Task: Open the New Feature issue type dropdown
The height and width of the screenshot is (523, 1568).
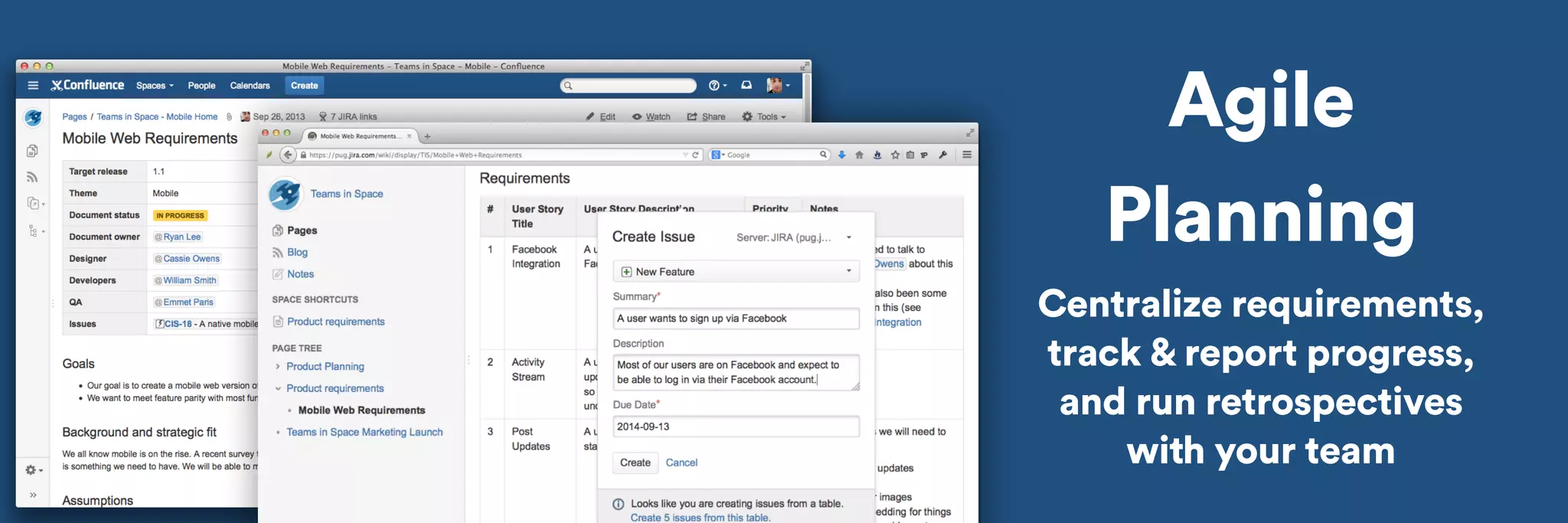Action: 737,272
